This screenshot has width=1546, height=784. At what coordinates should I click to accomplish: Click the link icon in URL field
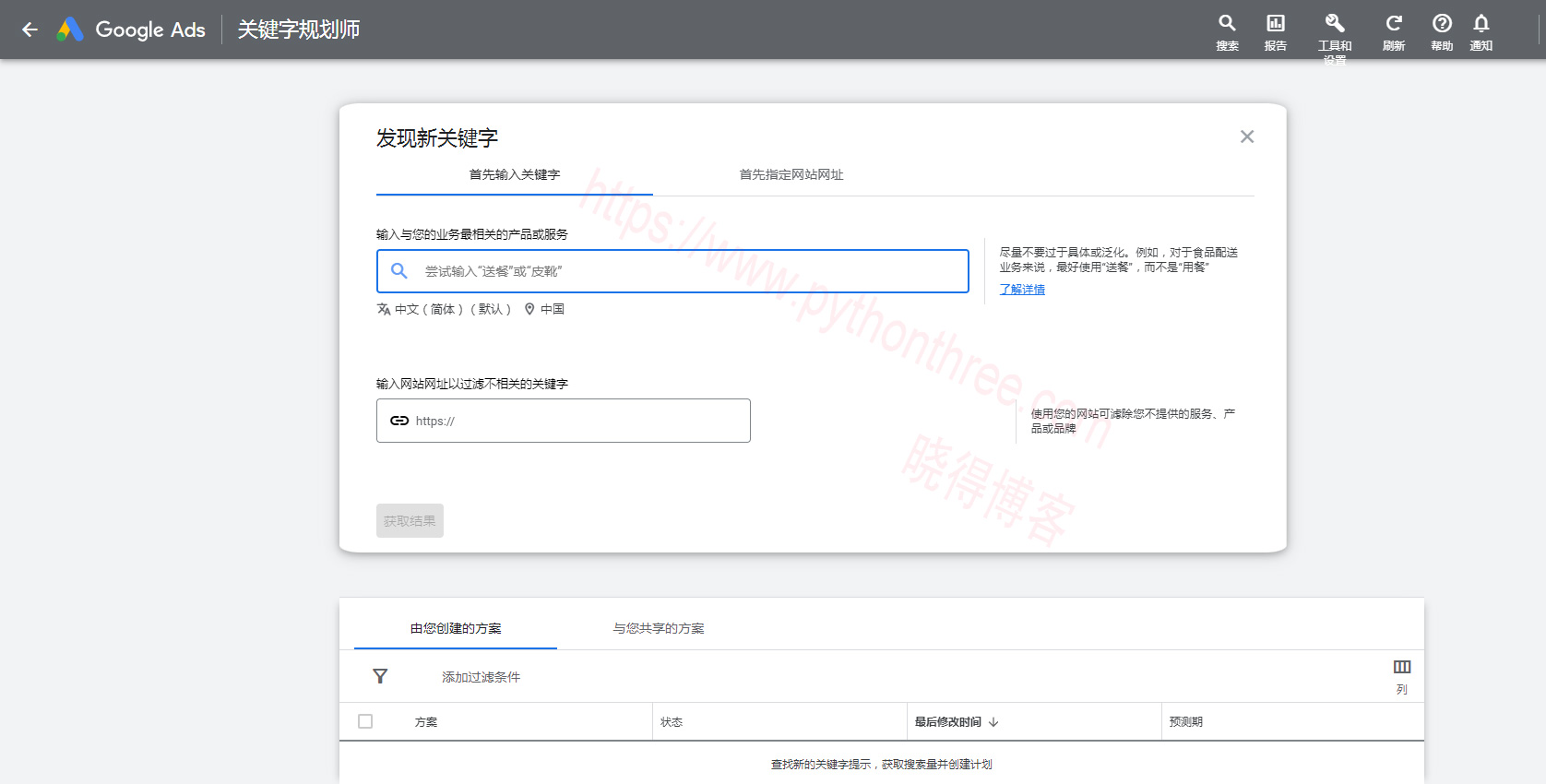click(x=399, y=421)
